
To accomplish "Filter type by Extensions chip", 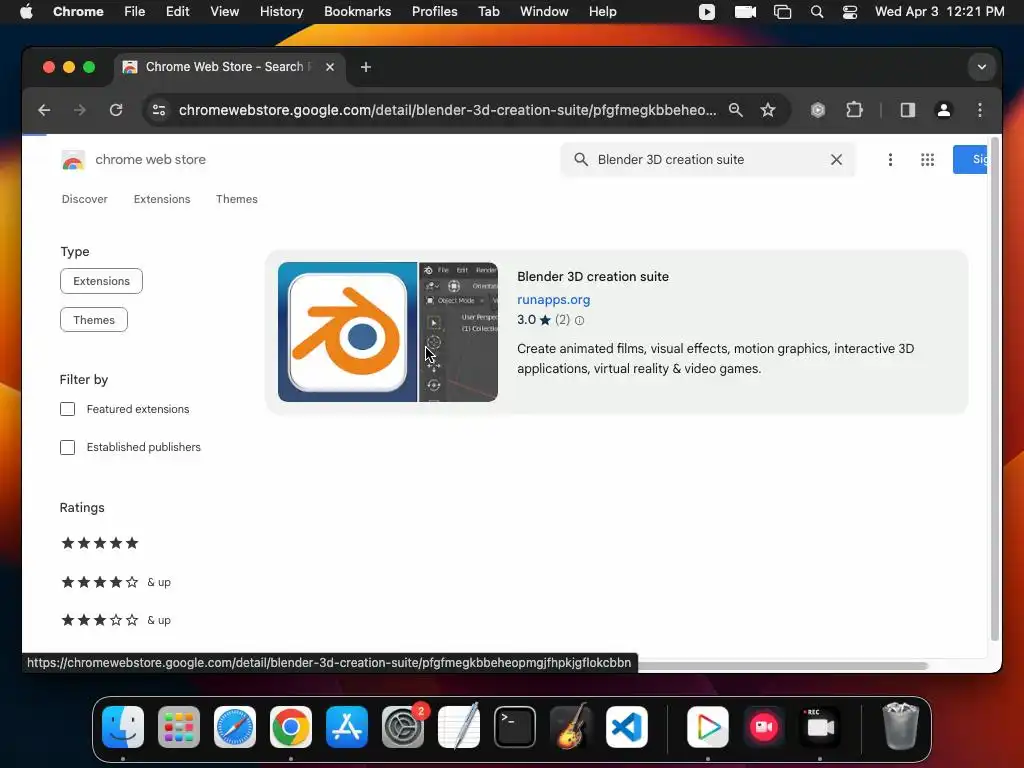I will pos(101,281).
